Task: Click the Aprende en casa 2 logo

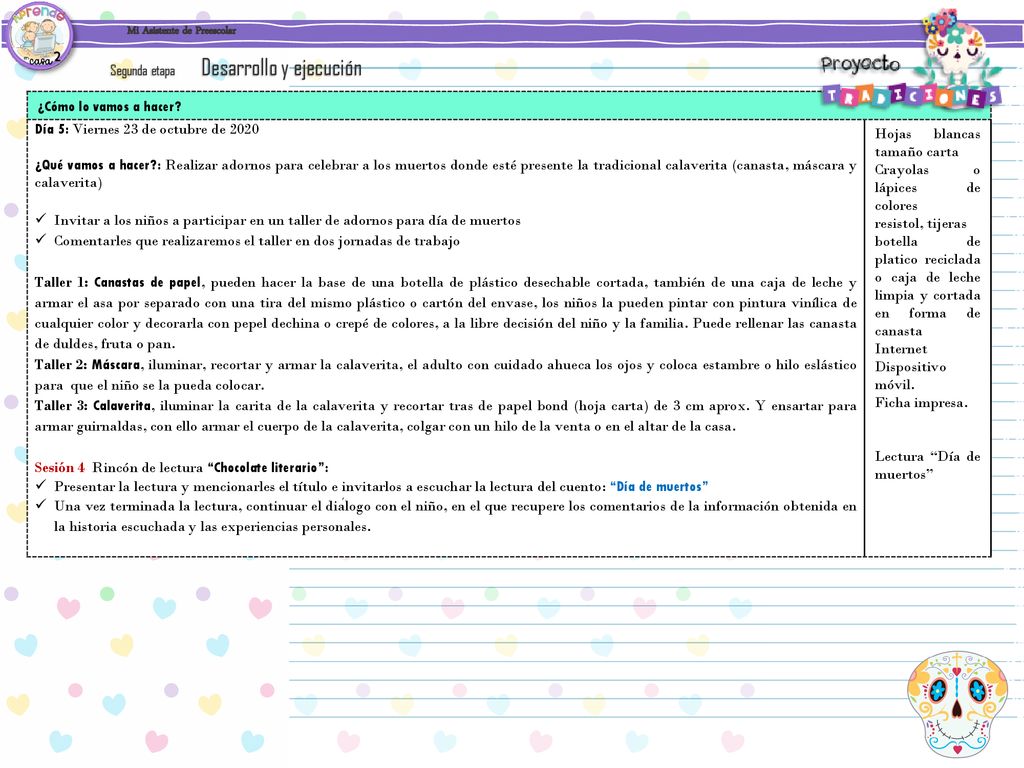Action: (x=39, y=35)
